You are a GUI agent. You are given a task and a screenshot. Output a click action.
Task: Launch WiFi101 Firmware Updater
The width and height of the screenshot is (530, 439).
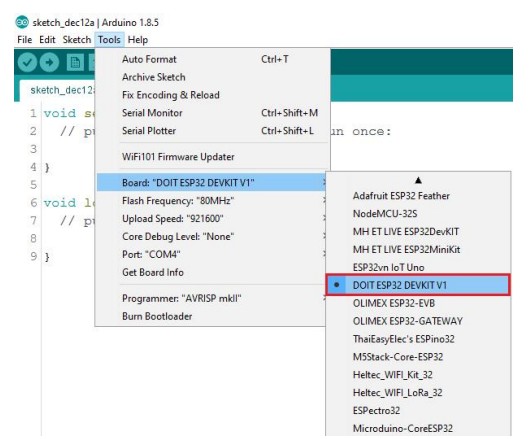pos(212,157)
